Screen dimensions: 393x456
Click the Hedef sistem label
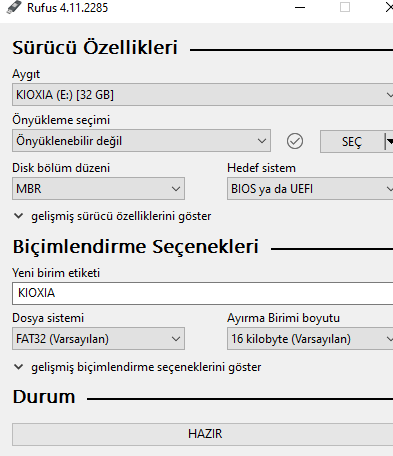coord(261,168)
